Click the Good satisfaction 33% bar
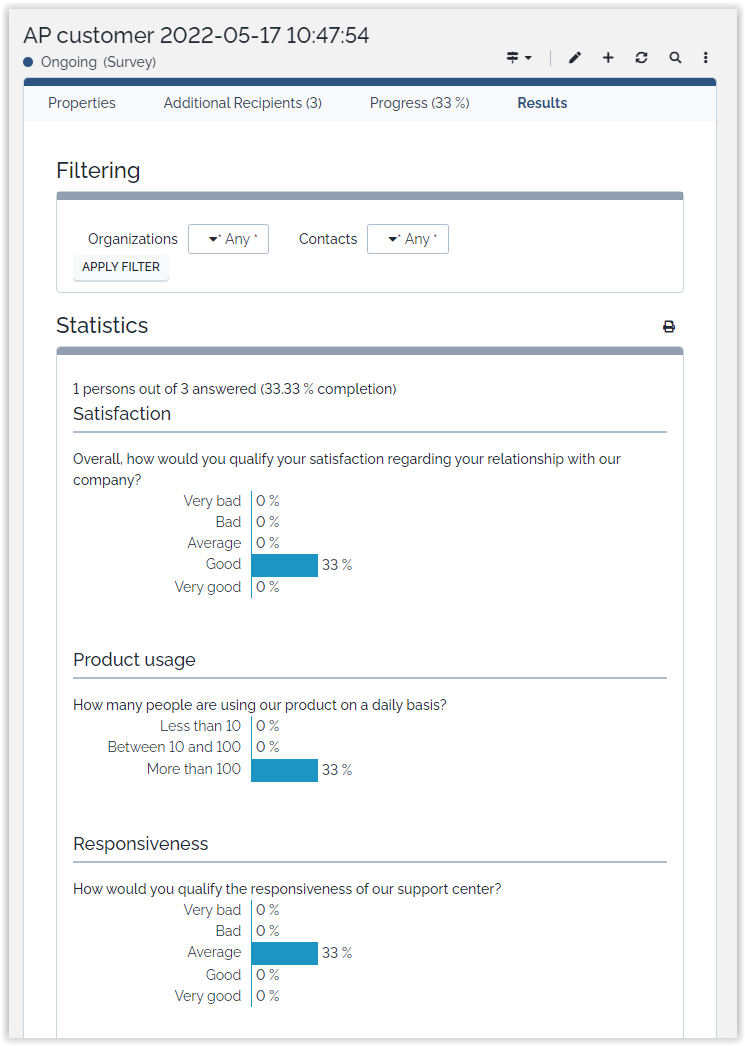The width and height of the screenshot is (745, 1046). point(285,565)
